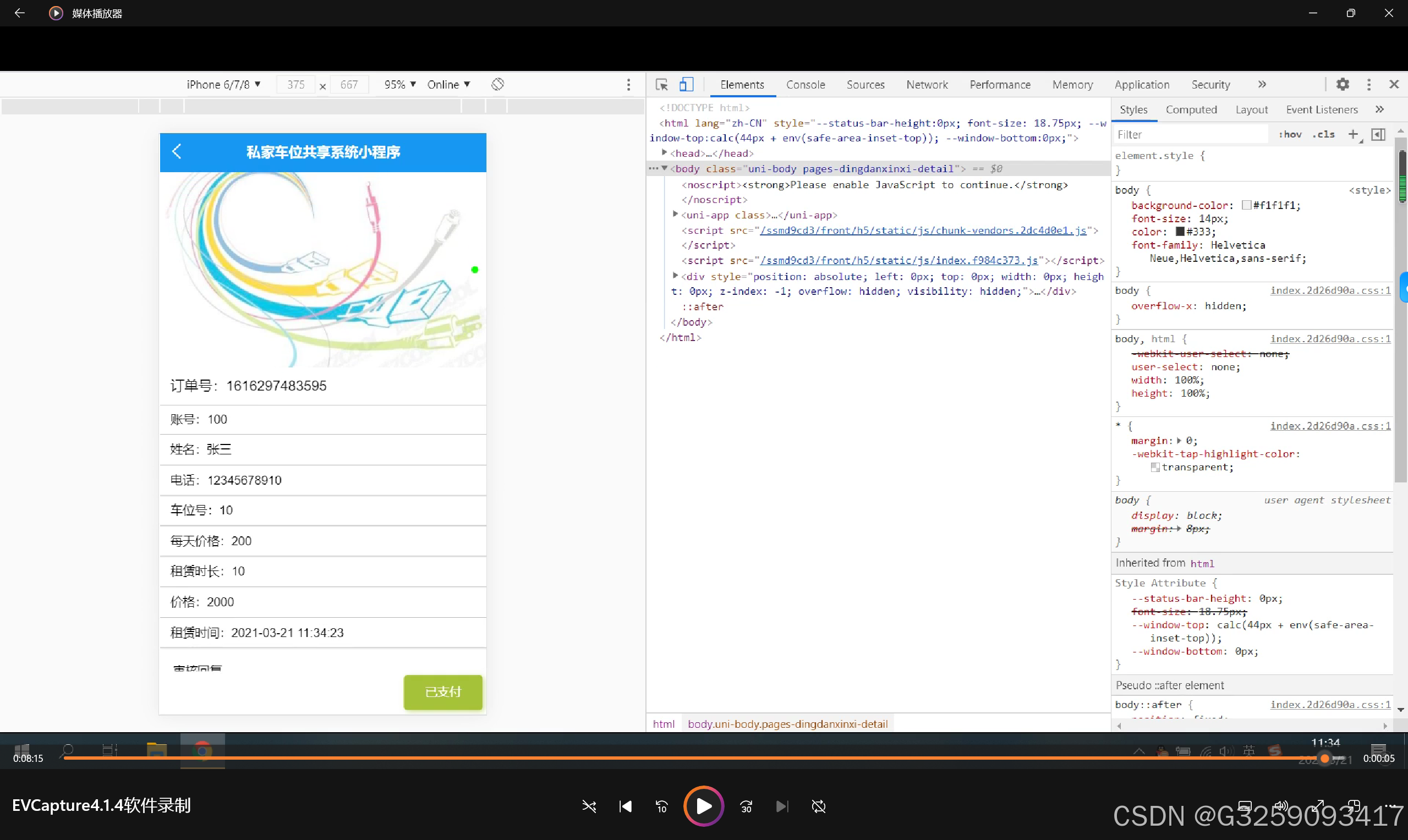Open the DevTools customize menu

coord(1369,85)
